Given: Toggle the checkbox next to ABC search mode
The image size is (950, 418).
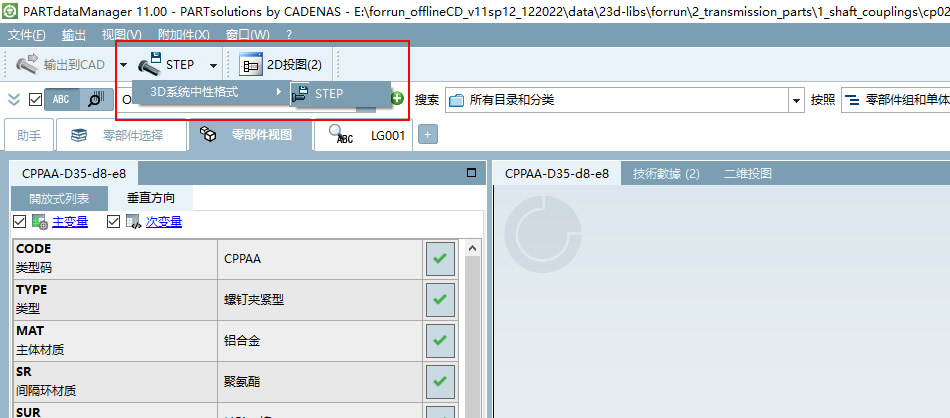Looking at the screenshot, I should pyautogui.click(x=35, y=99).
